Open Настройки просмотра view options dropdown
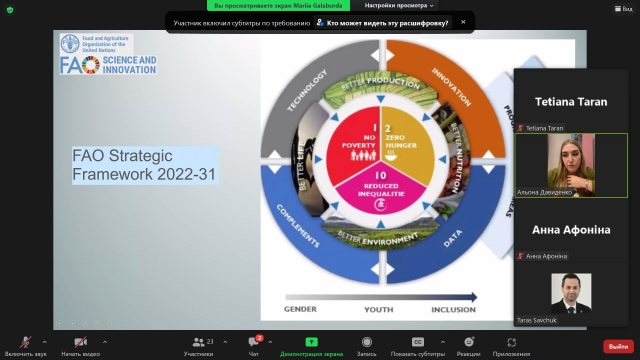Viewport: 640px width, 360px height. point(399,5)
